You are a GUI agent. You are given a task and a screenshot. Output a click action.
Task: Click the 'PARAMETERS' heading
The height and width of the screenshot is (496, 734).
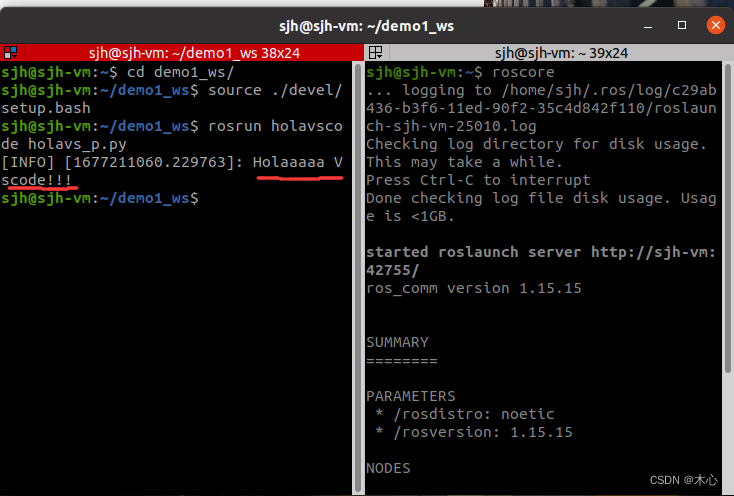coord(411,396)
